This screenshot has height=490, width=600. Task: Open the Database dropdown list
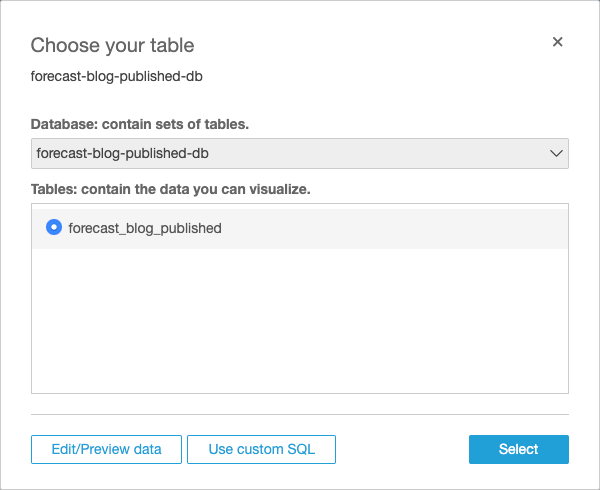pyautogui.click(x=300, y=153)
